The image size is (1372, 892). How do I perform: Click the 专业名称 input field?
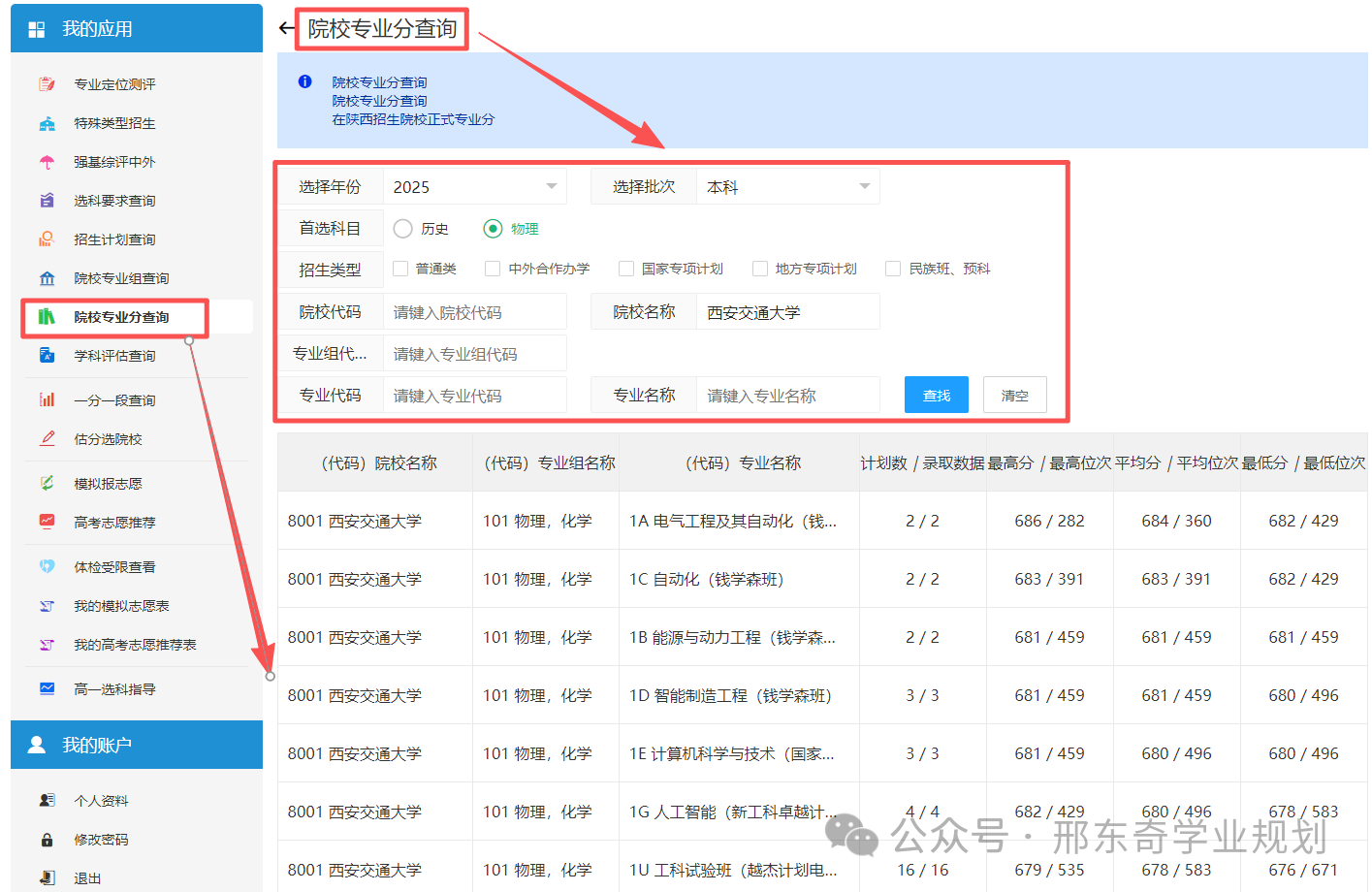coord(787,396)
